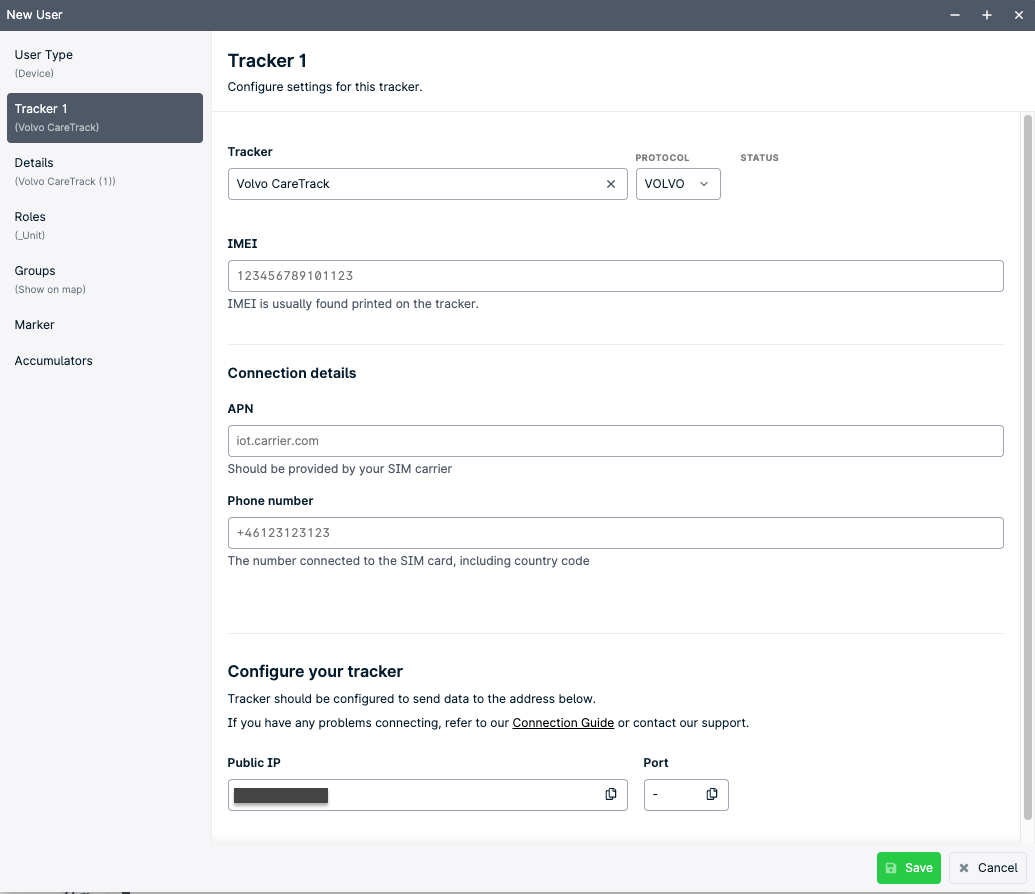Image resolution: width=1035 pixels, height=894 pixels.
Task: Open the Accumulators section
Action: click(53, 360)
